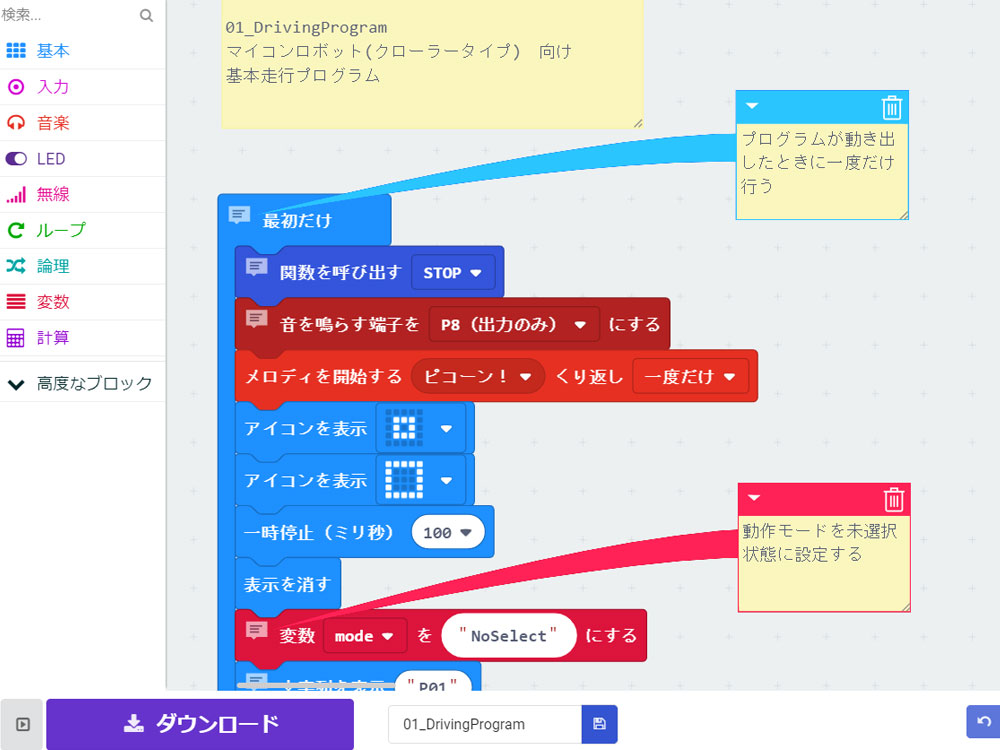The height and width of the screenshot is (750, 1000).
Task: Collapse the blue comment note
Action: (753, 106)
